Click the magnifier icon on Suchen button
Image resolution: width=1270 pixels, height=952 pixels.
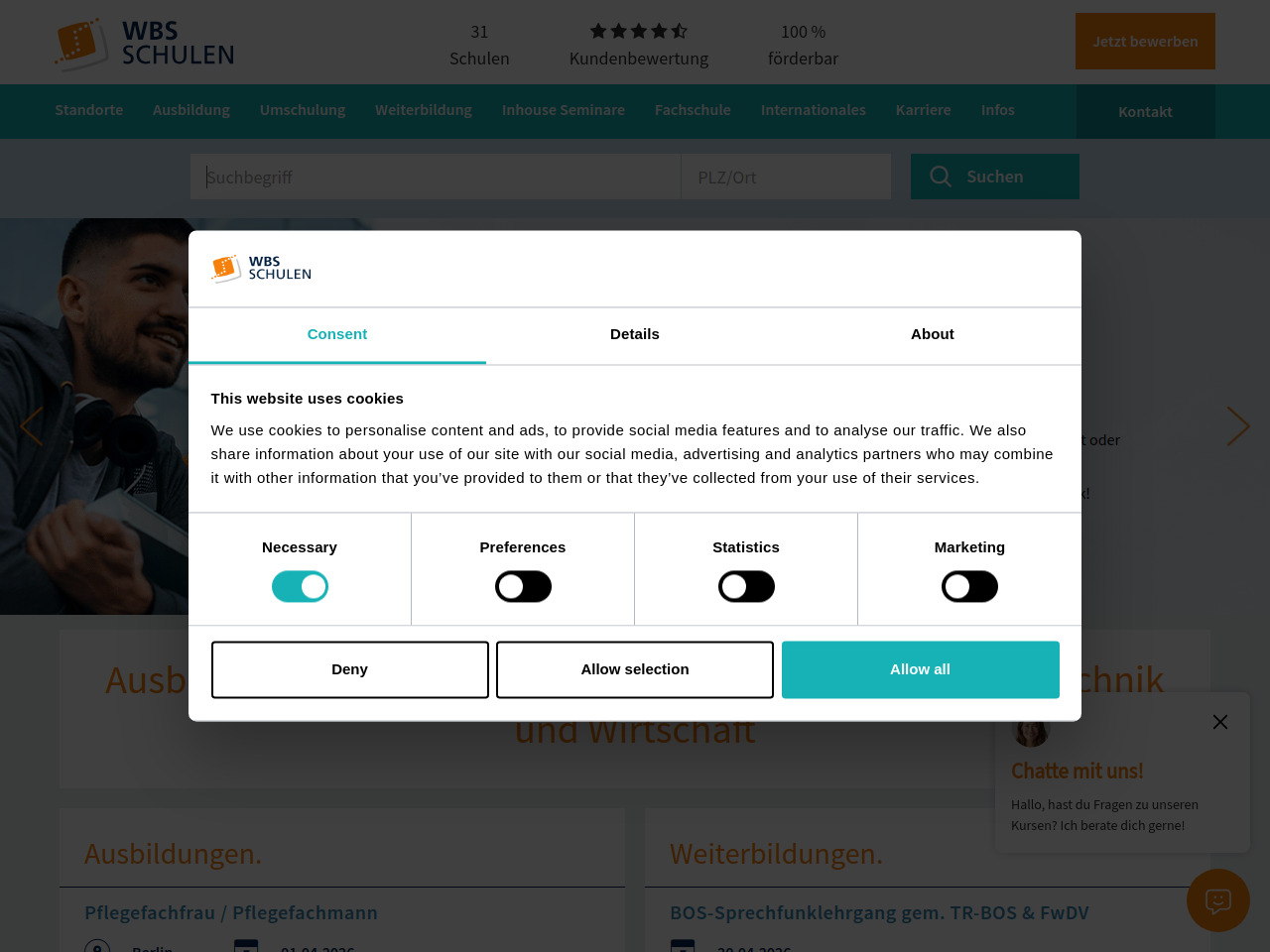[940, 177]
